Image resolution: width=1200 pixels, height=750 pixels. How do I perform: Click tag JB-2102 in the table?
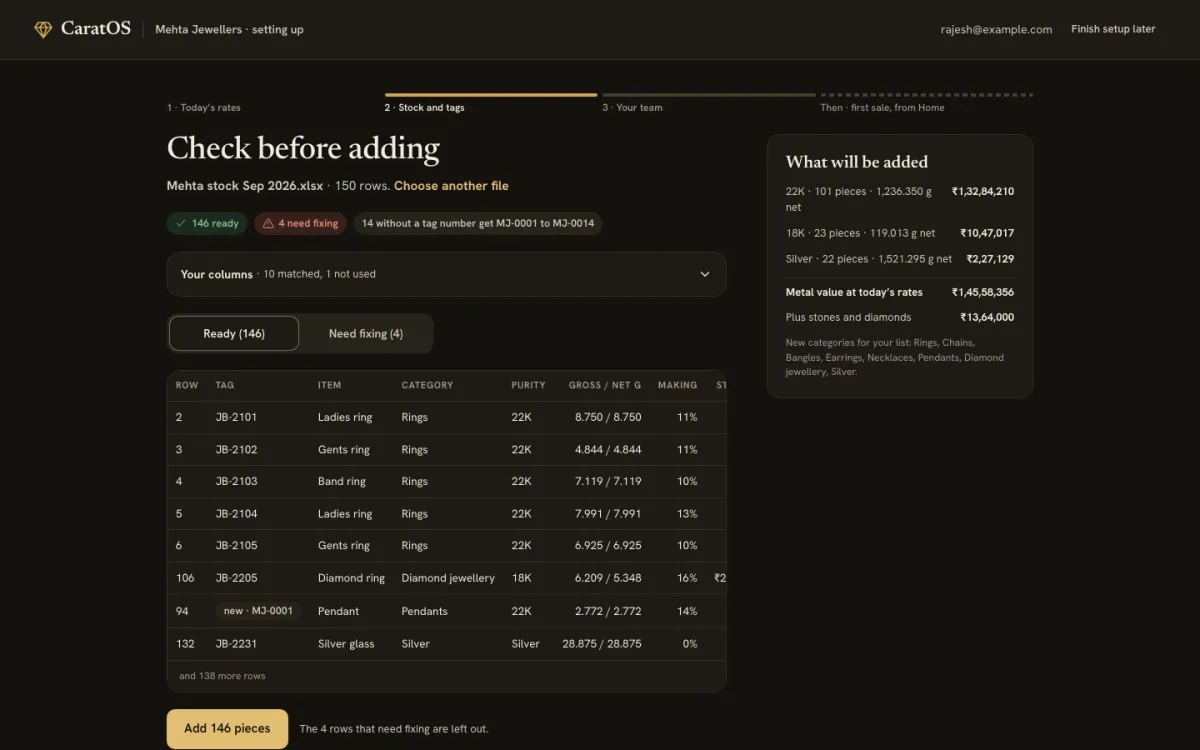pos(236,450)
